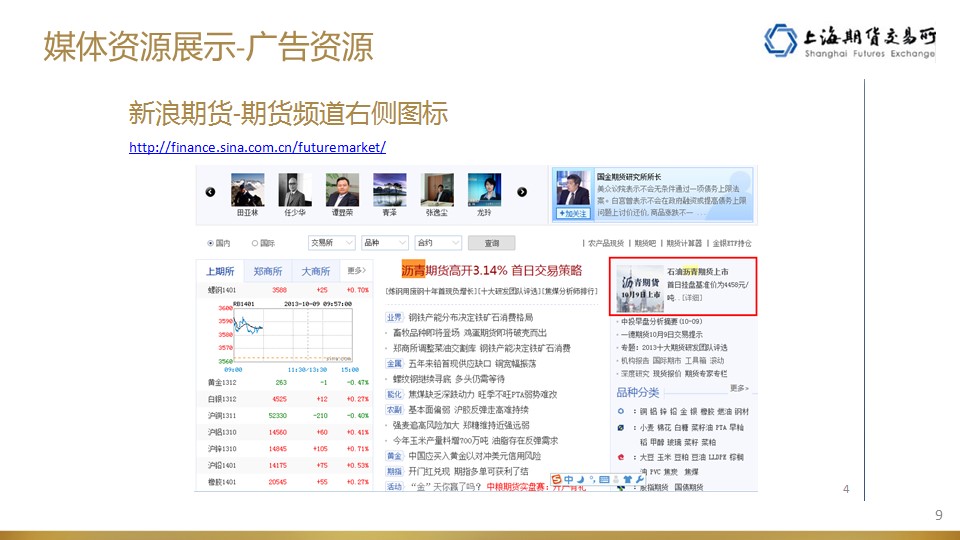Open 任少华's profile photo
This screenshot has height=540, width=960.
(294, 190)
